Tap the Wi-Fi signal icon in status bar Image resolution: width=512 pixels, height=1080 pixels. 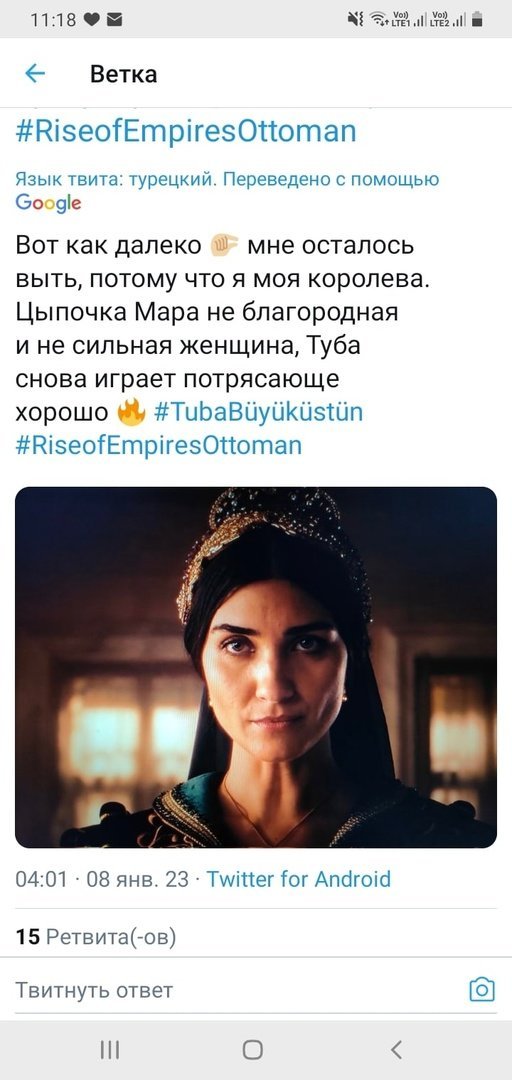pyautogui.click(x=378, y=20)
